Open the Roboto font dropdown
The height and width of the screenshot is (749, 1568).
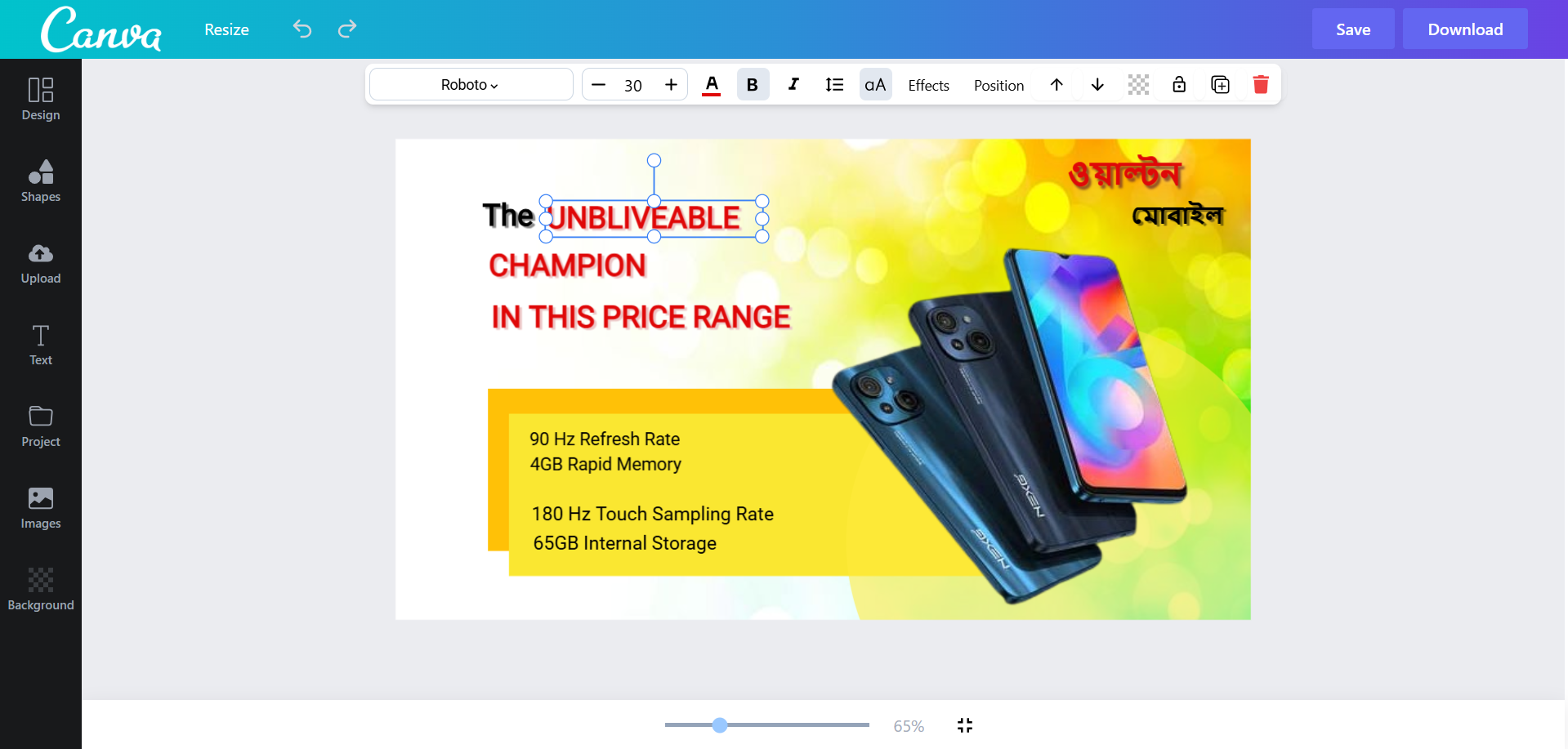471,85
